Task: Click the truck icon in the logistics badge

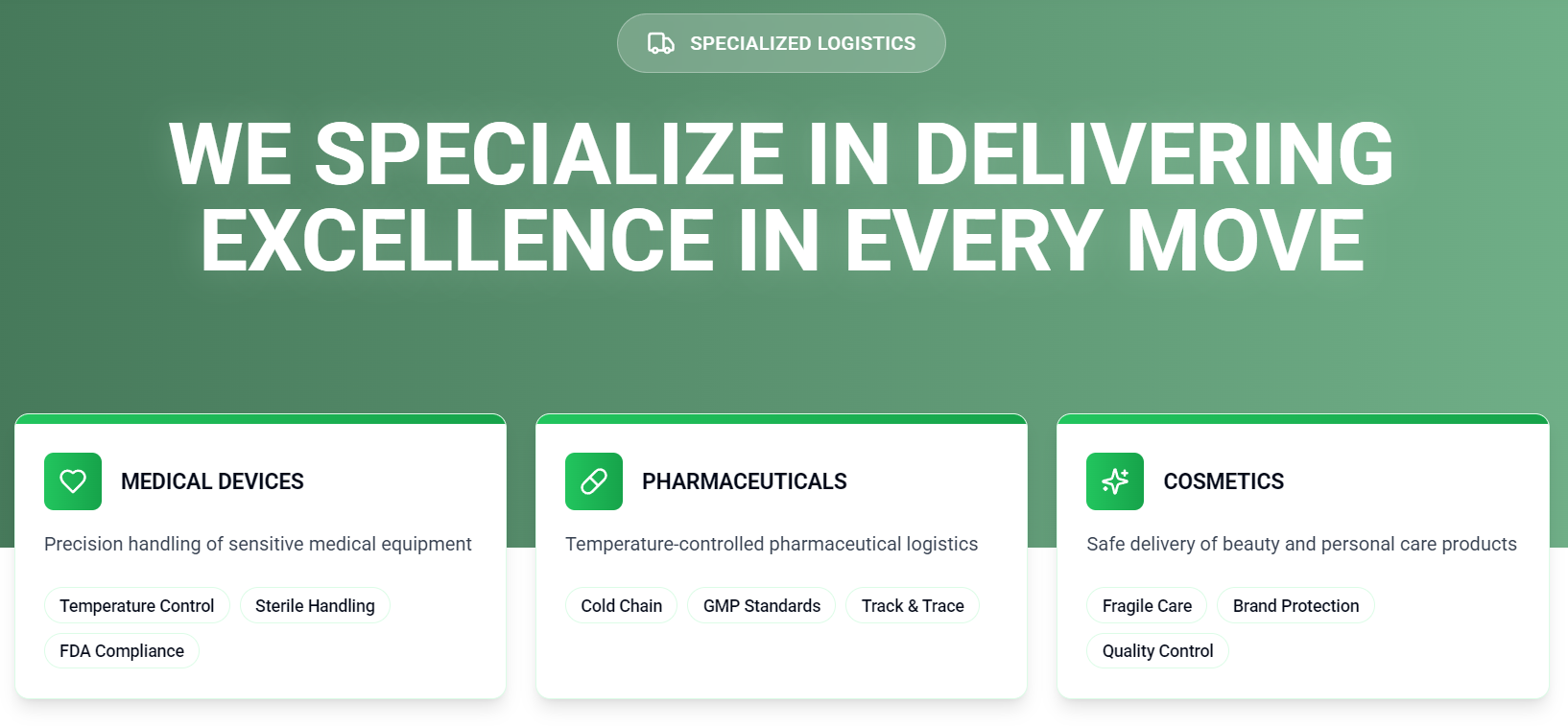Action: [x=660, y=43]
